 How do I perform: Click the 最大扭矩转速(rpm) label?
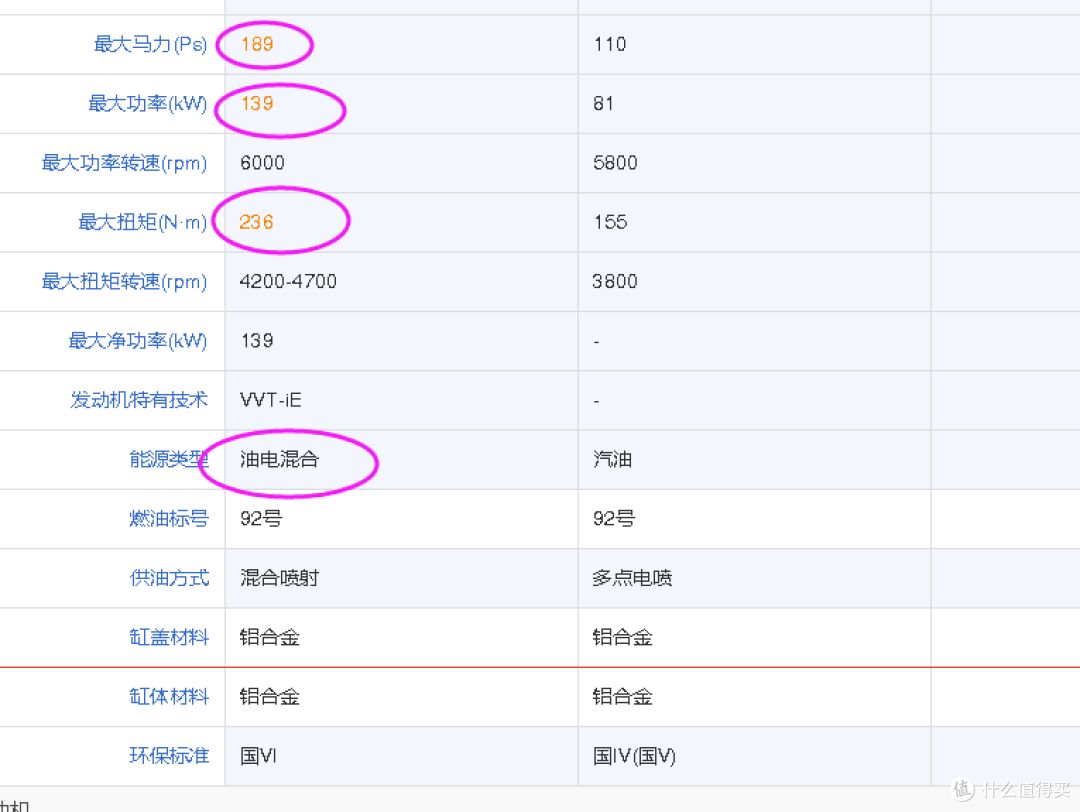[x=124, y=282]
